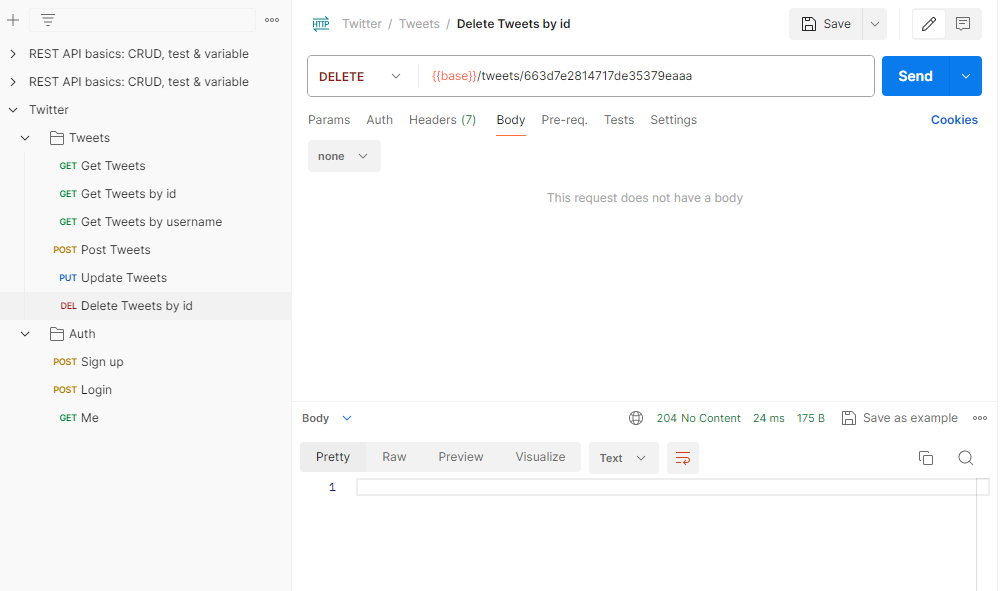
Task: Open the Text format dropdown
Action: pyautogui.click(x=624, y=458)
